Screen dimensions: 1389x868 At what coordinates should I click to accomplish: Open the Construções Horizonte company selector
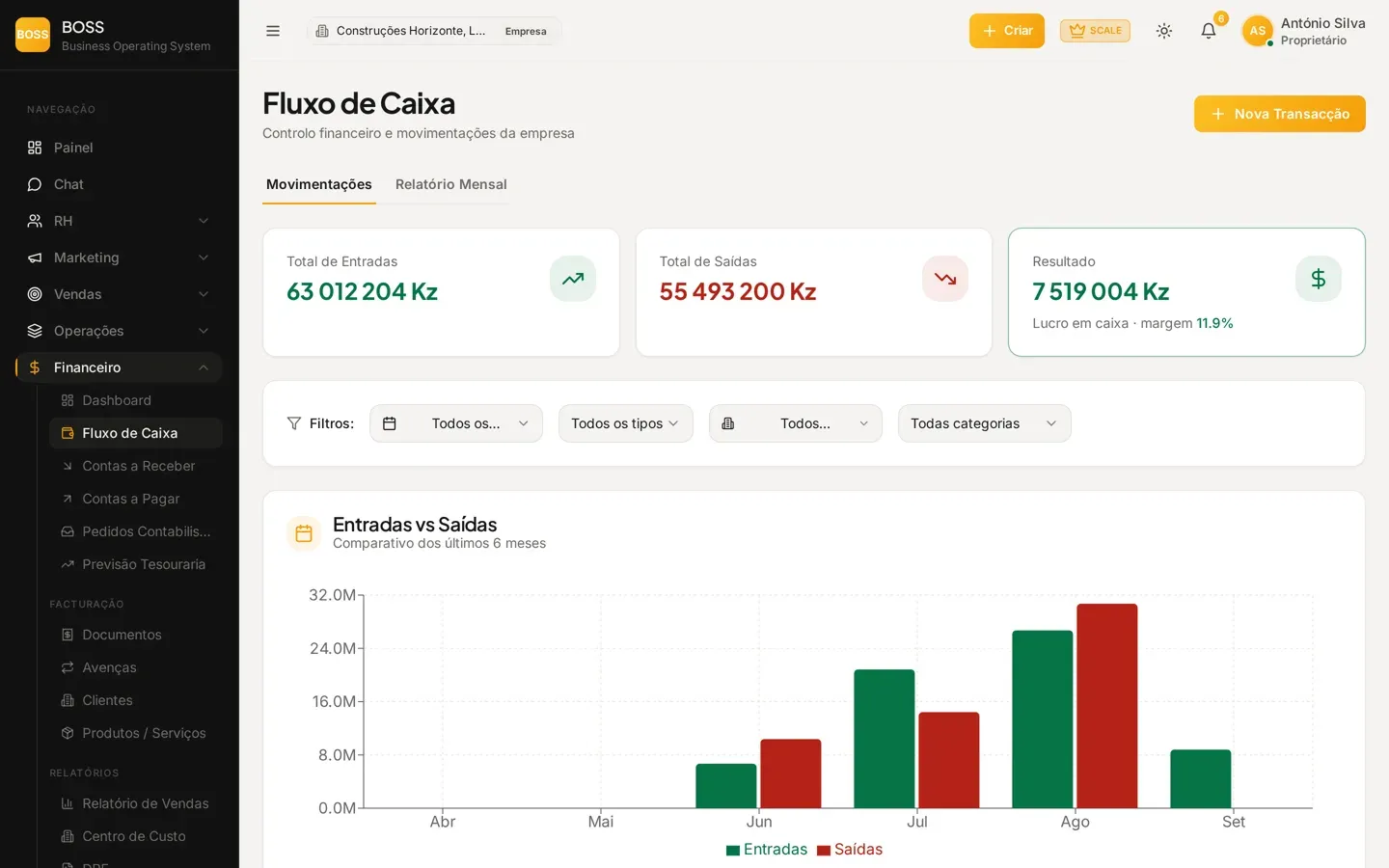(434, 31)
